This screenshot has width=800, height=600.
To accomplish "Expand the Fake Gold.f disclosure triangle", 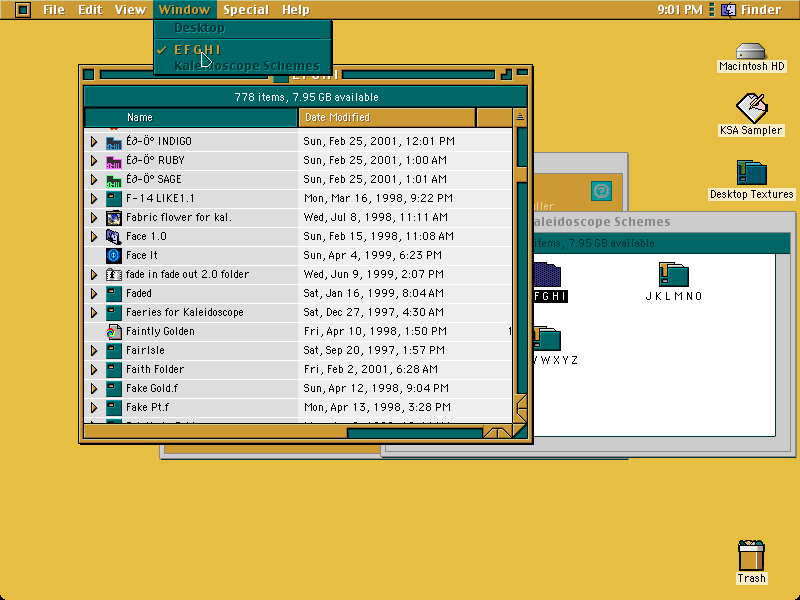I will point(94,388).
